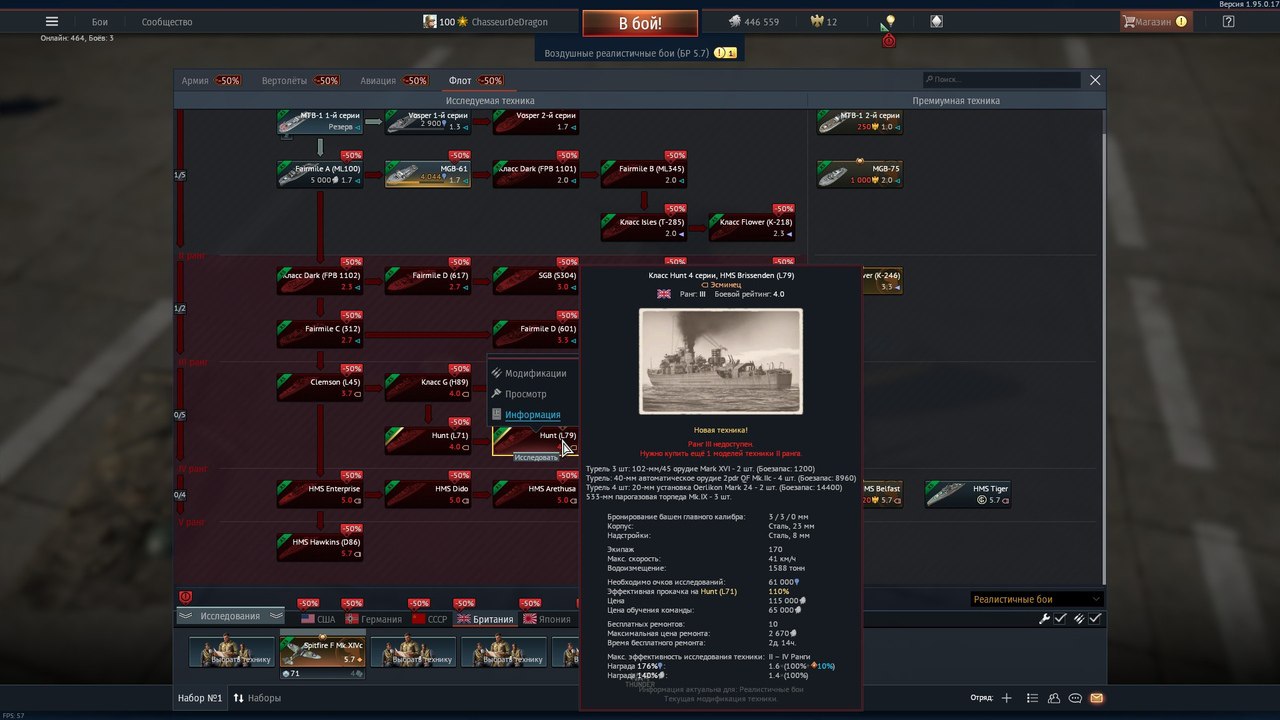Open the Магазин shop button

click(1155, 21)
